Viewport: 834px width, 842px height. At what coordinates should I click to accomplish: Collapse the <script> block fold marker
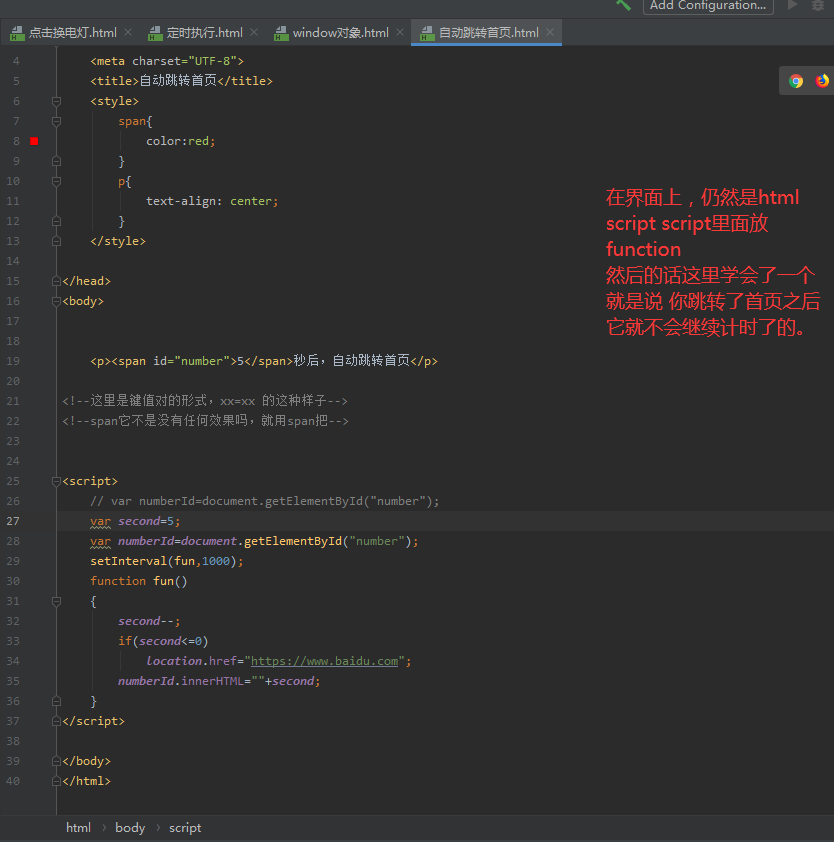56,481
